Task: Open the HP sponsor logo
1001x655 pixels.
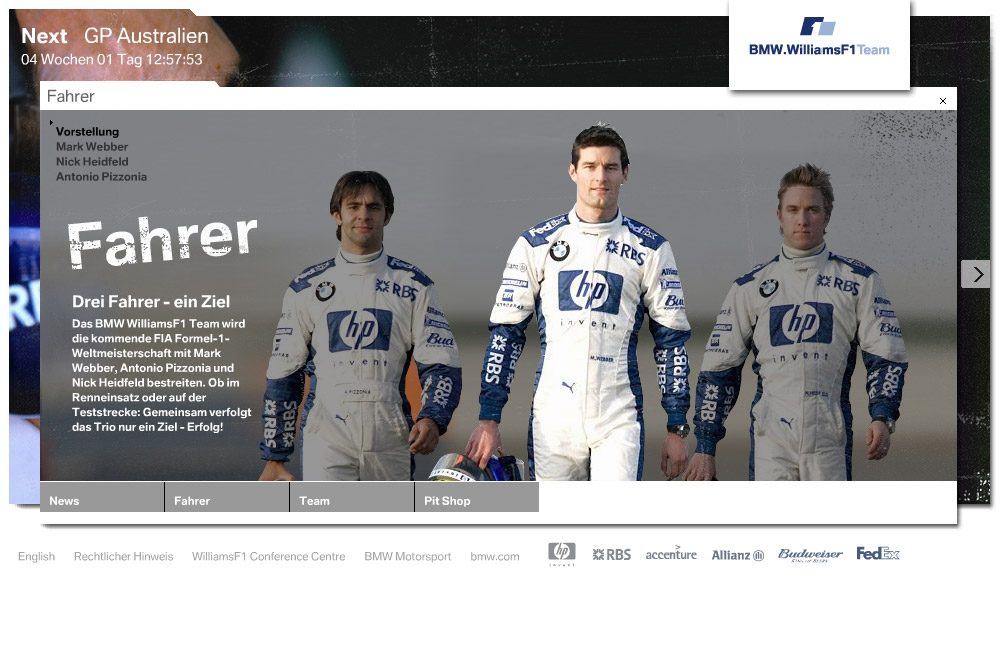Action: pyautogui.click(x=562, y=554)
